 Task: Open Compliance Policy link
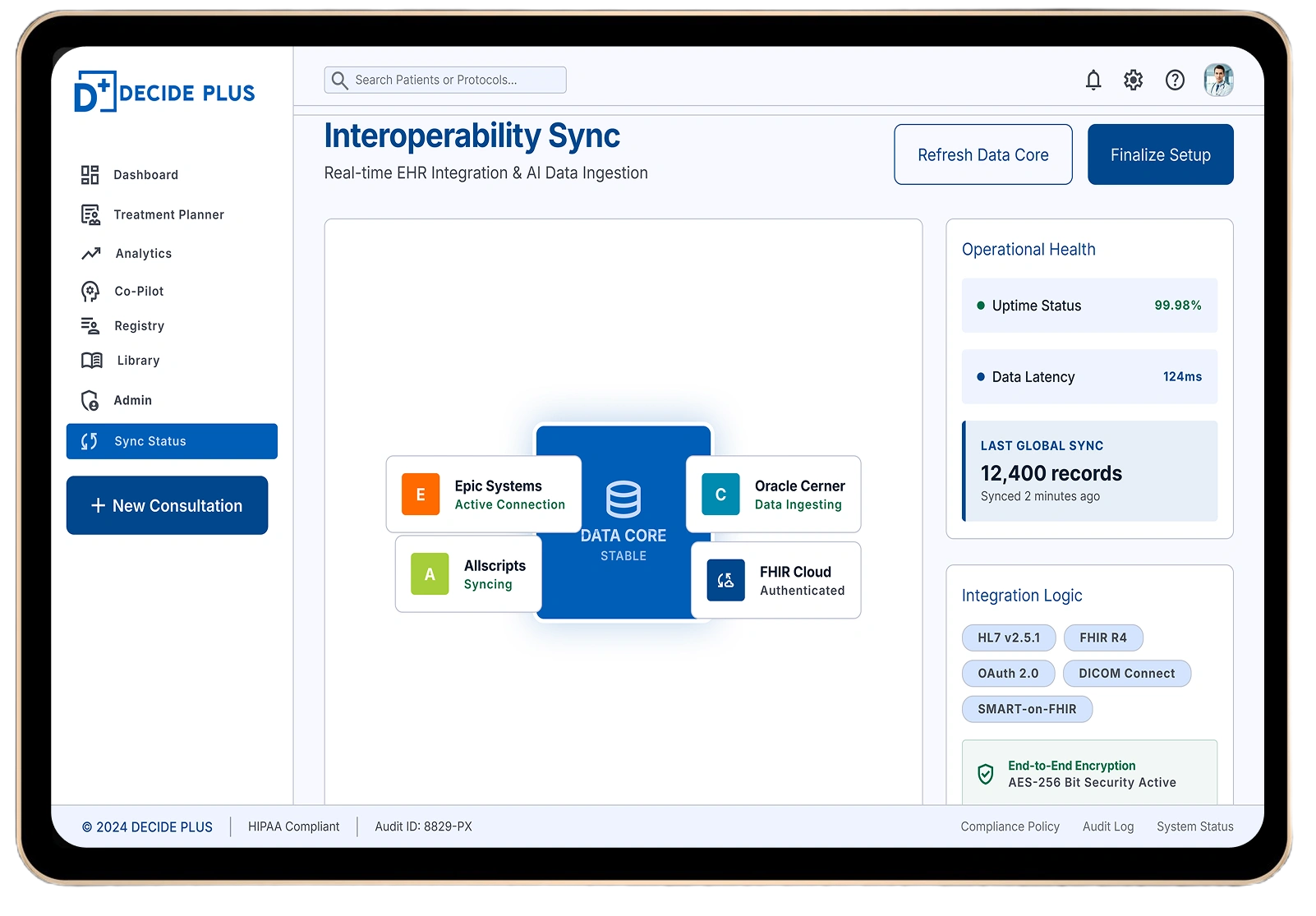(1010, 826)
